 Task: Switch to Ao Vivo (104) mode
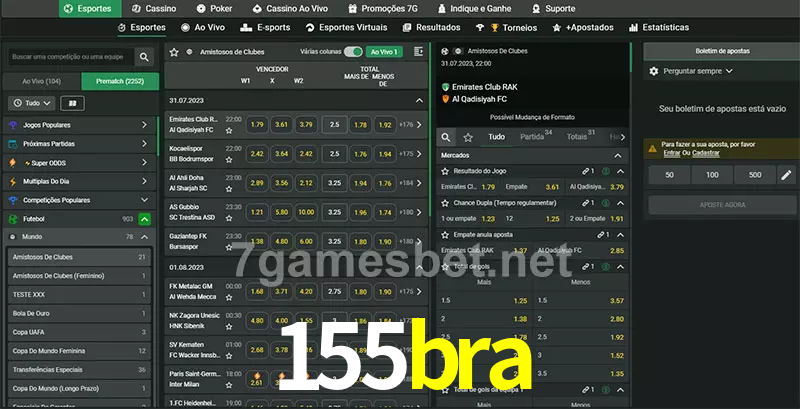42,82
